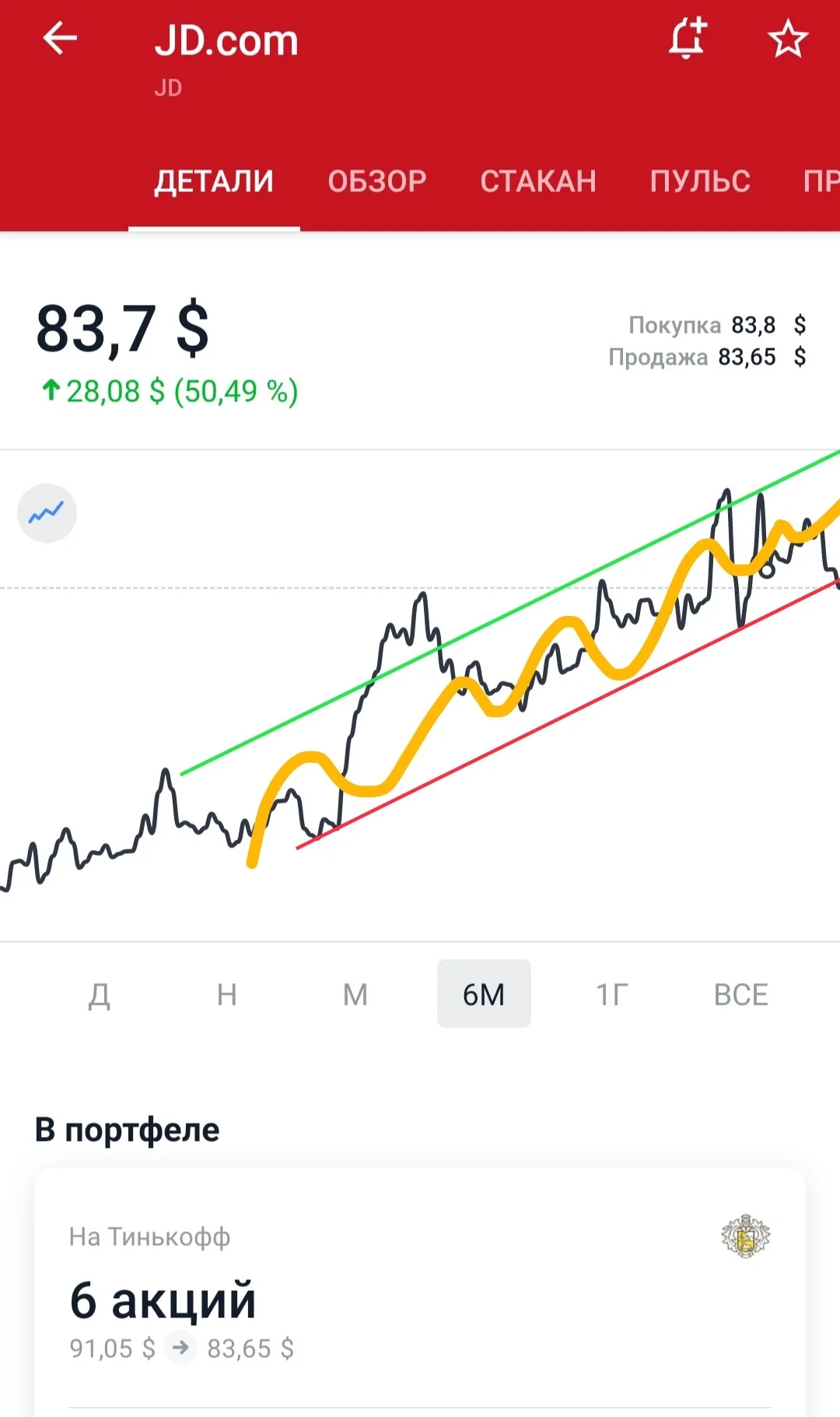Open the ДЕТАЛИ tab
Screen dimensions: 840x1417
tap(214, 181)
